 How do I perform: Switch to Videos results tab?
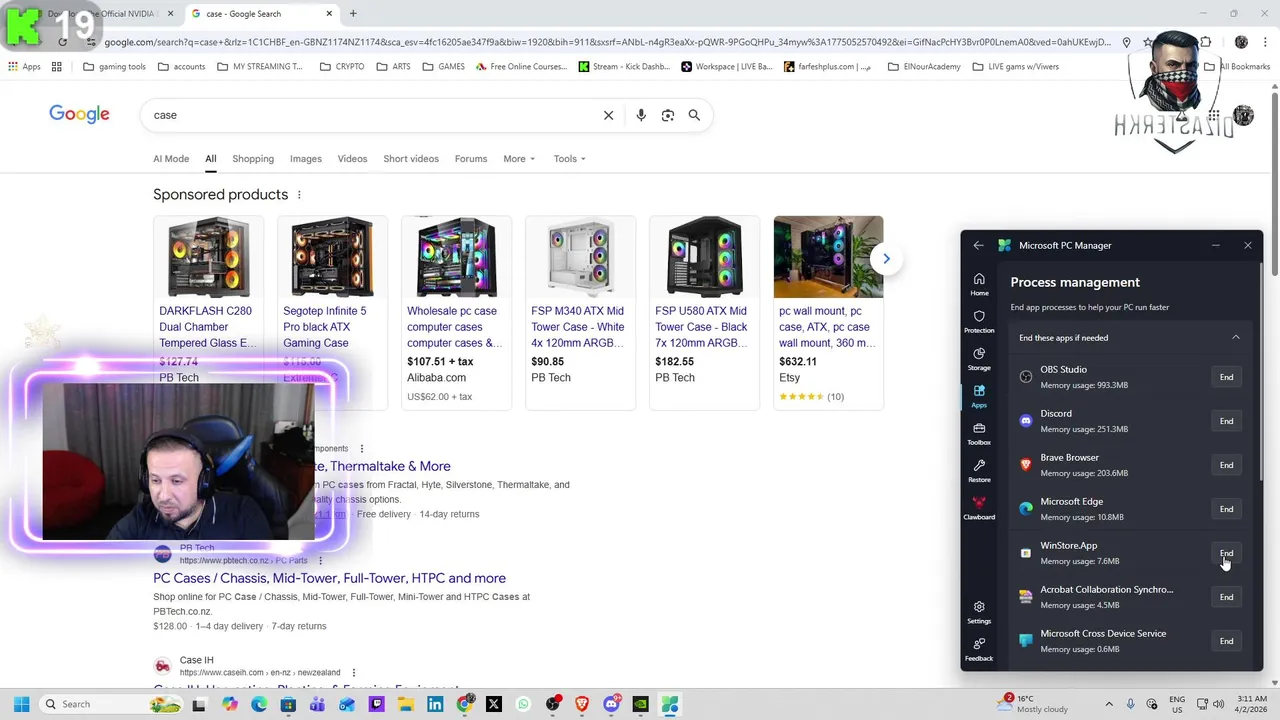click(352, 159)
